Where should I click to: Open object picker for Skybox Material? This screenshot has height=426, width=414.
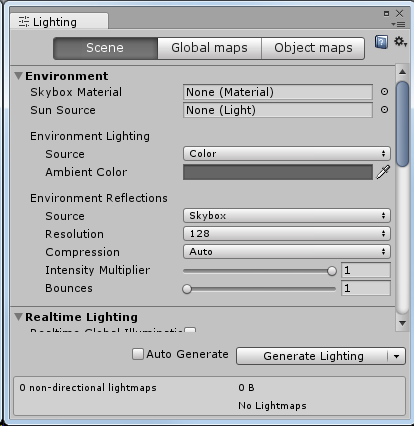(384, 92)
